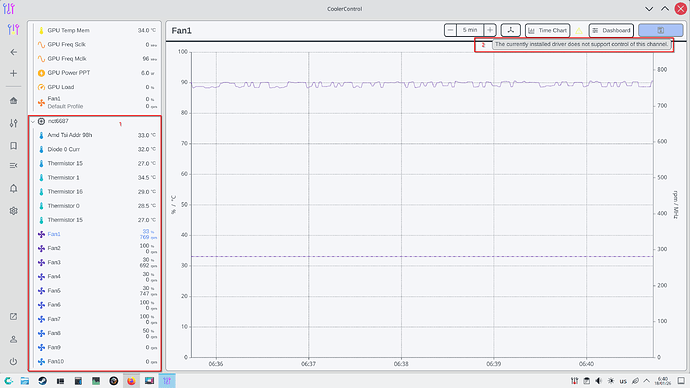Open the alerts bell icon

14,188
